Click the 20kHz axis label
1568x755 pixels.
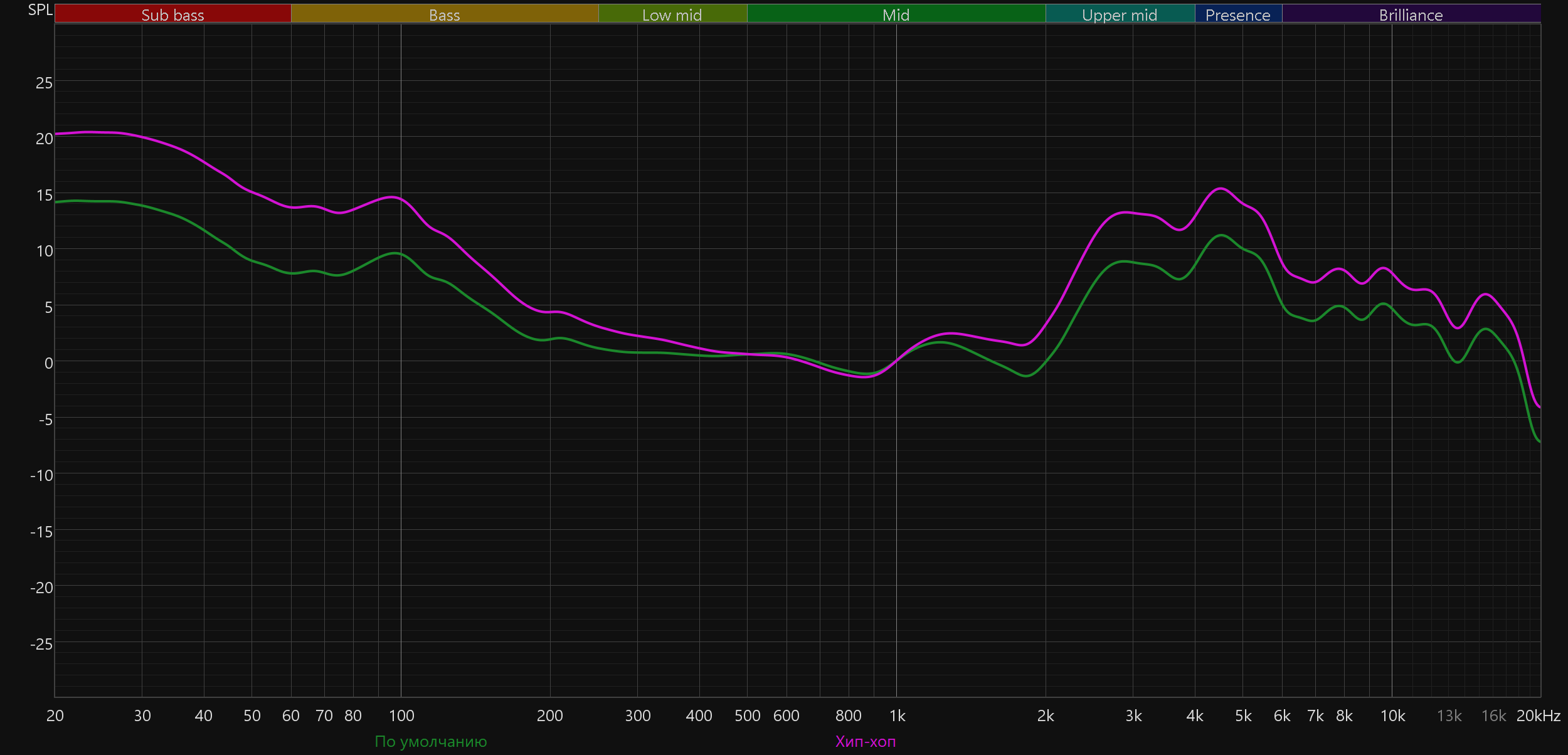pyautogui.click(x=1538, y=715)
